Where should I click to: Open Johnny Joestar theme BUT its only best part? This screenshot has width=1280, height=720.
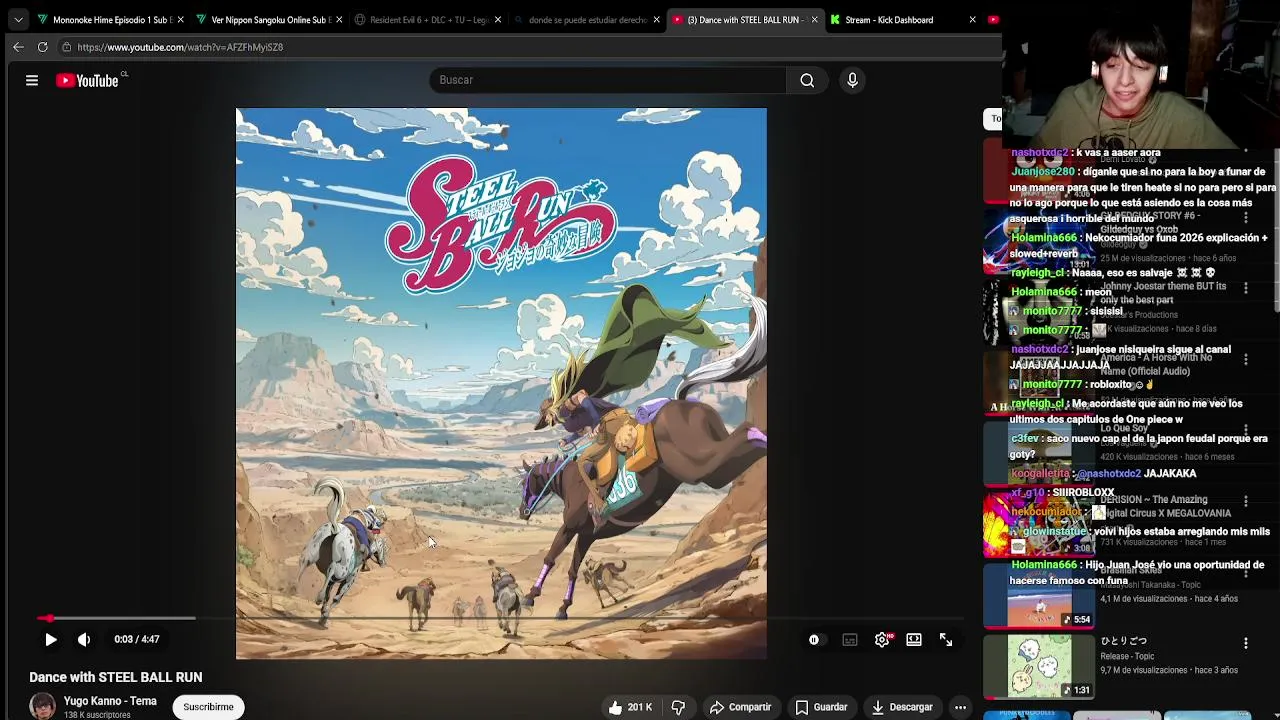[x=1164, y=293]
